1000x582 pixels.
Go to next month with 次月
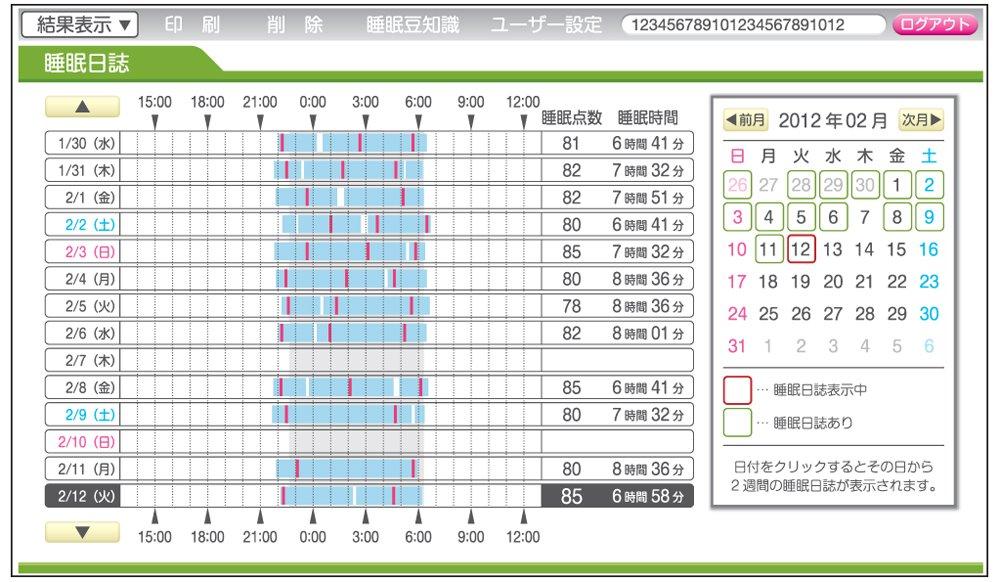click(920, 121)
